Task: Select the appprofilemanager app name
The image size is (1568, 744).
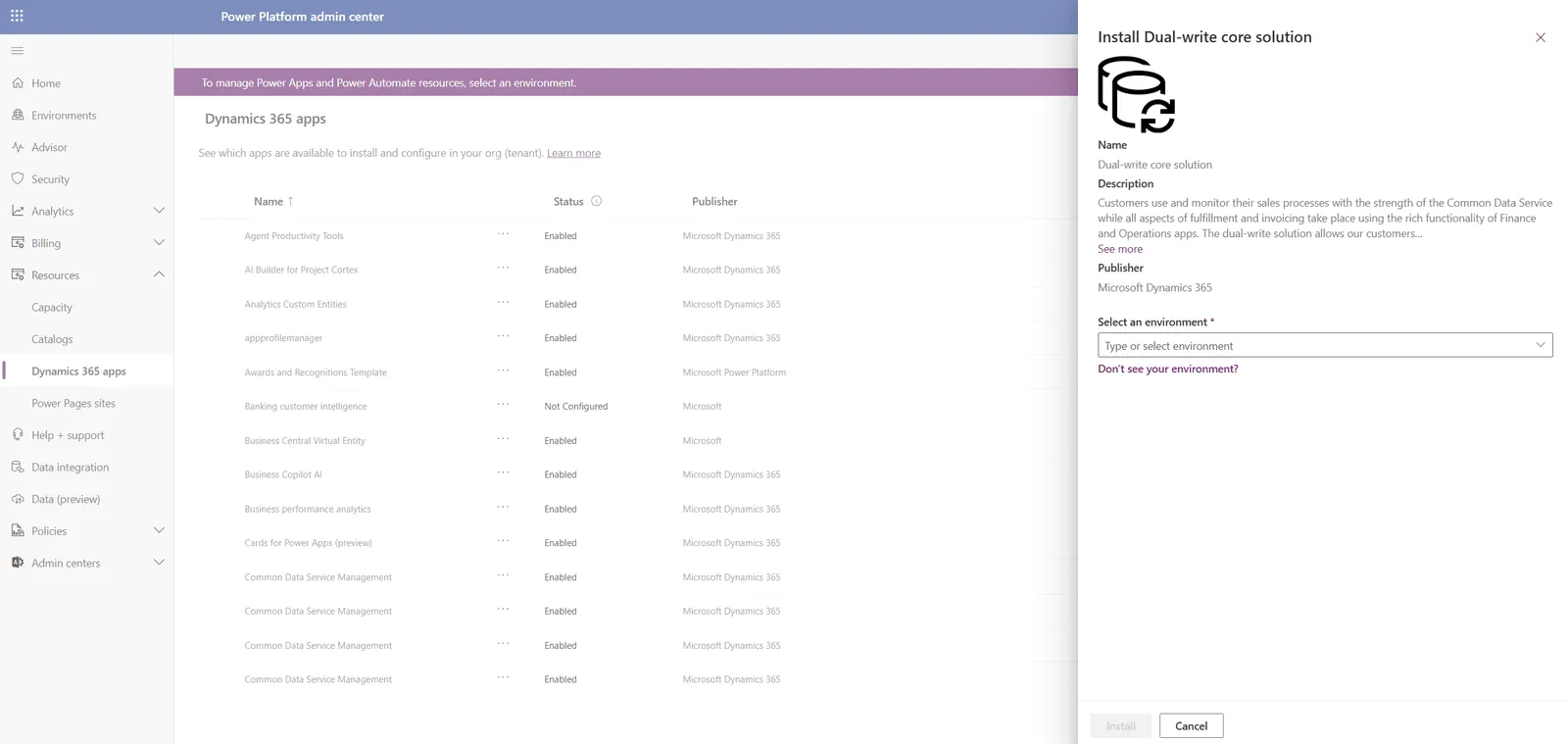Action: (283, 338)
